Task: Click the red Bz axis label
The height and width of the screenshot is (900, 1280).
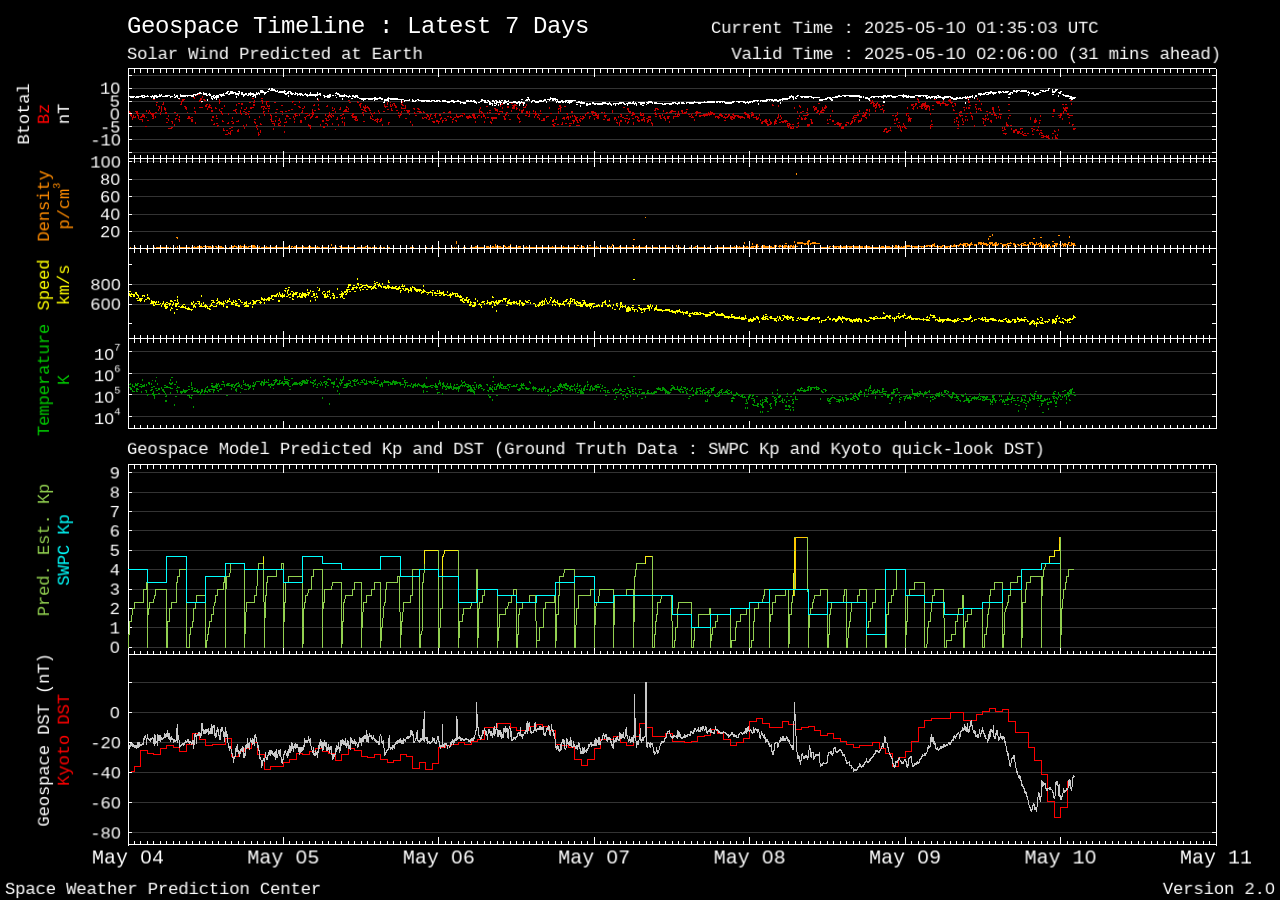Action: (x=44, y=114)
